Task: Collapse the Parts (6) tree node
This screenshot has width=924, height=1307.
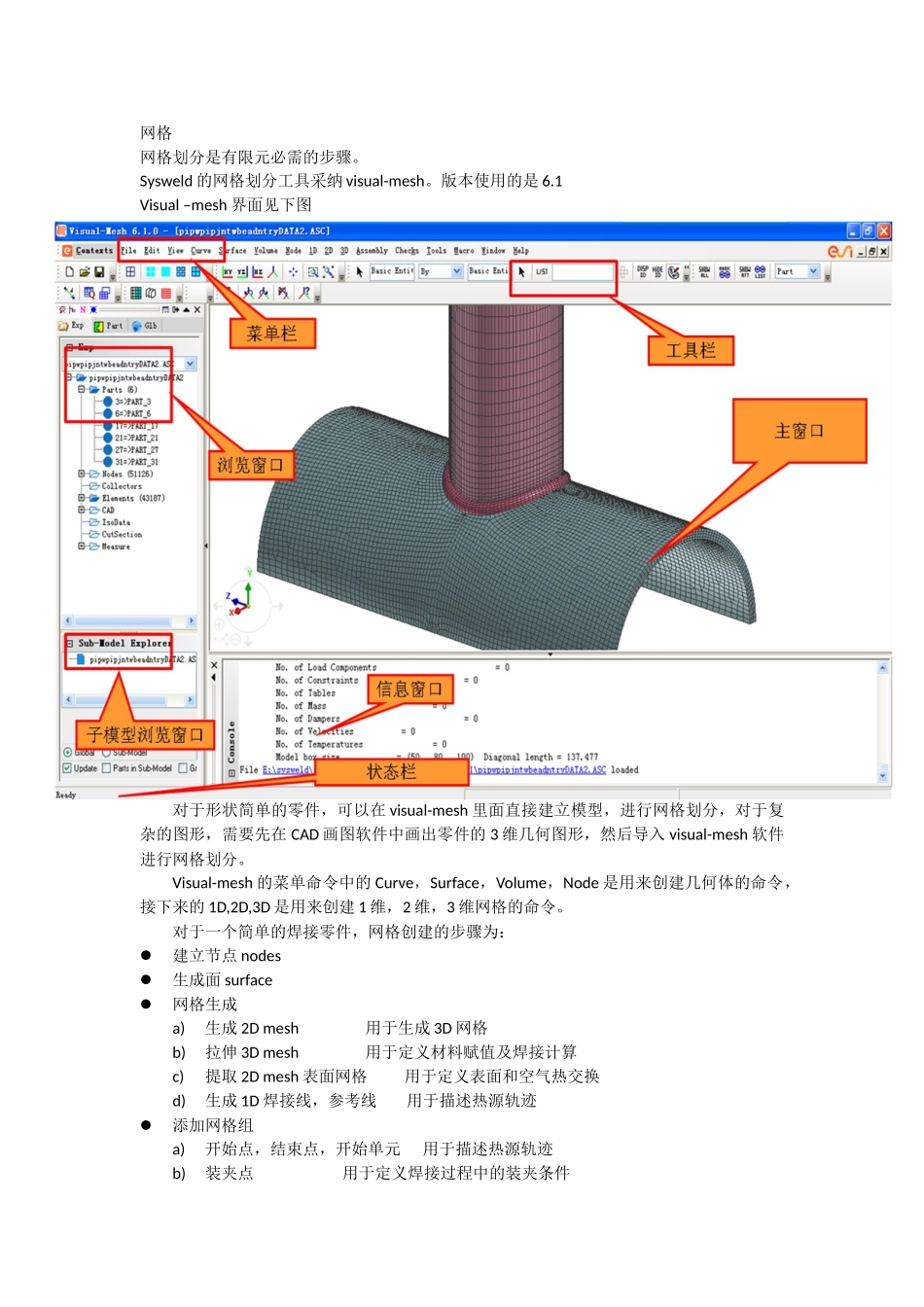Action: 82,389
